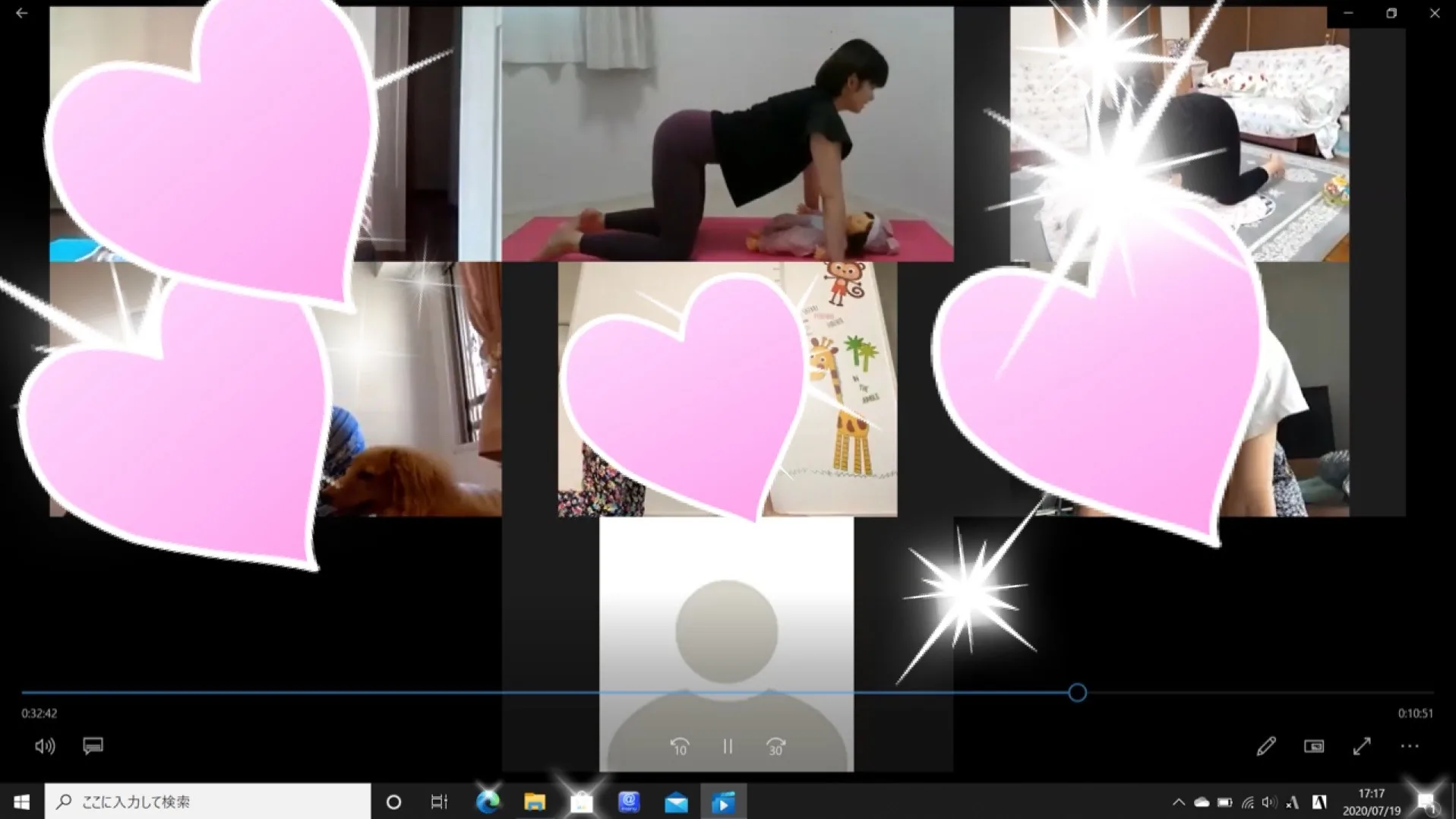Open the OneDrive cloud tray icon
This screenshot has height=819, width=1456.
click(x=1202, y=802)
